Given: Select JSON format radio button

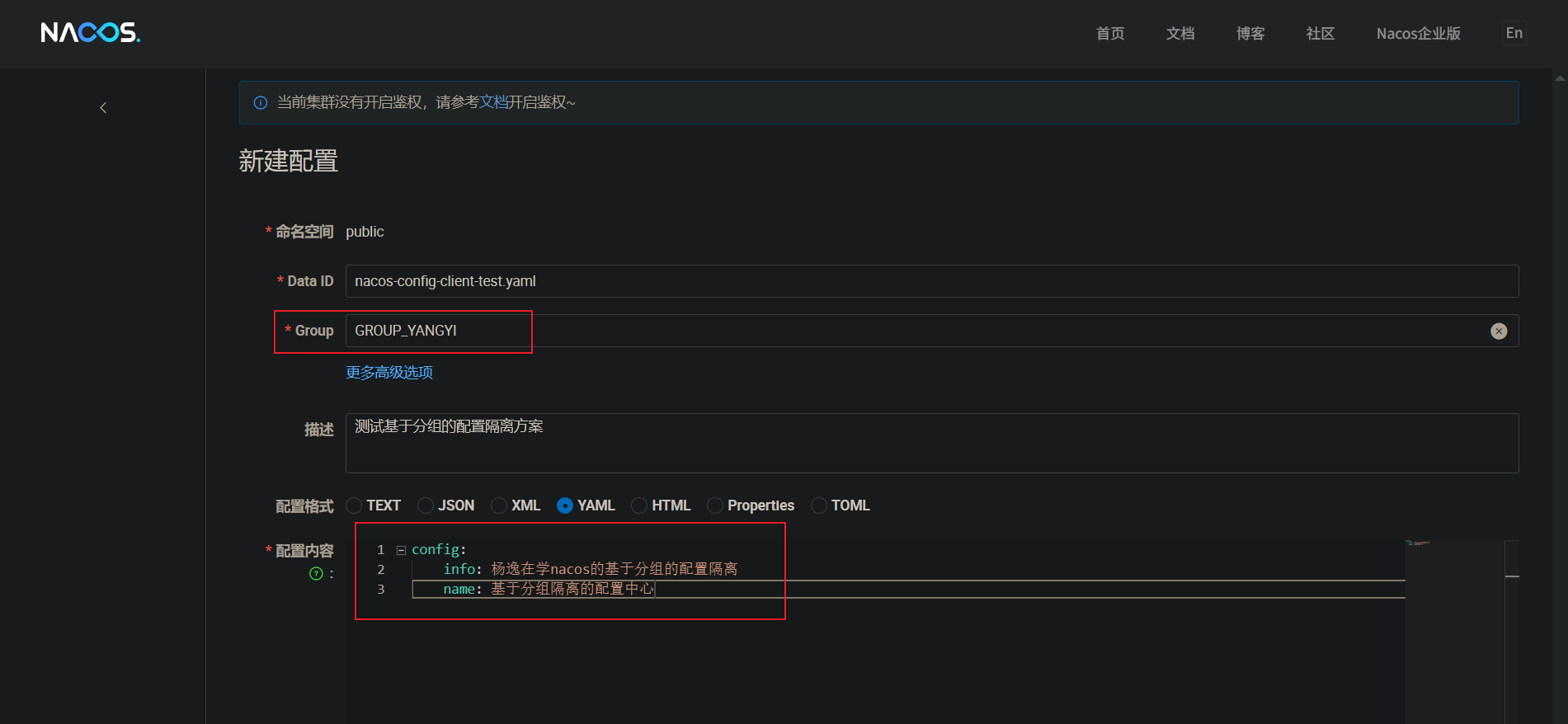Looking at the screenshot, I should pyautogui.click(x=426, y=505).
